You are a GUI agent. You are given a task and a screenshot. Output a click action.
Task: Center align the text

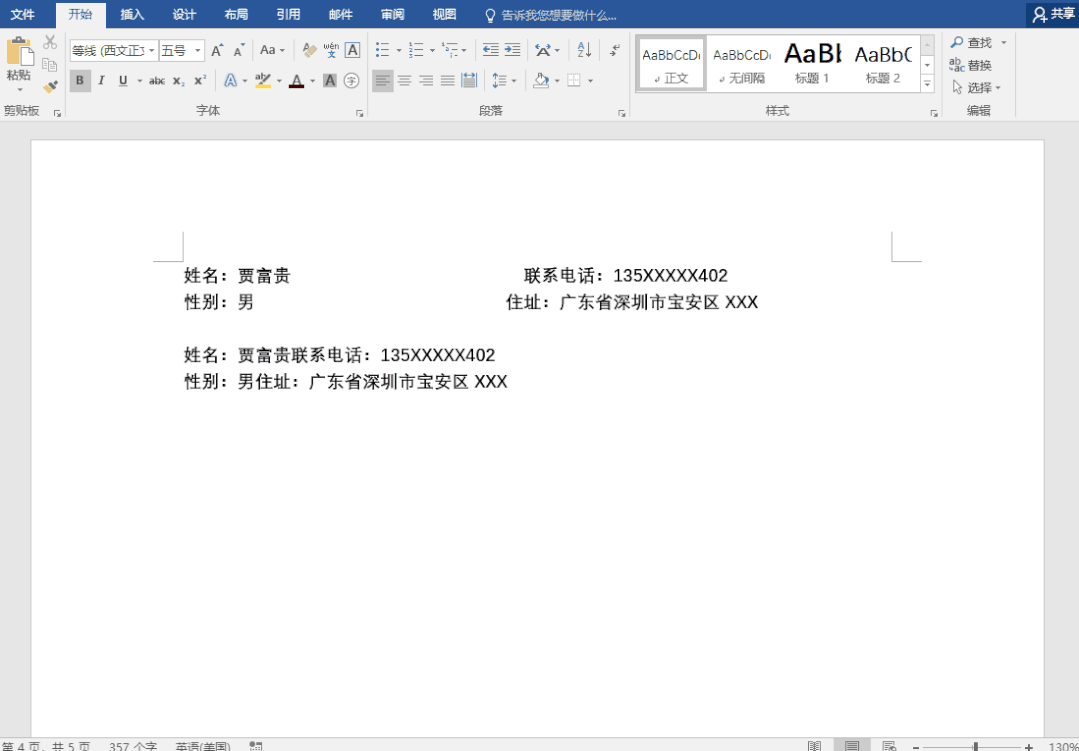tap(404, 81)
